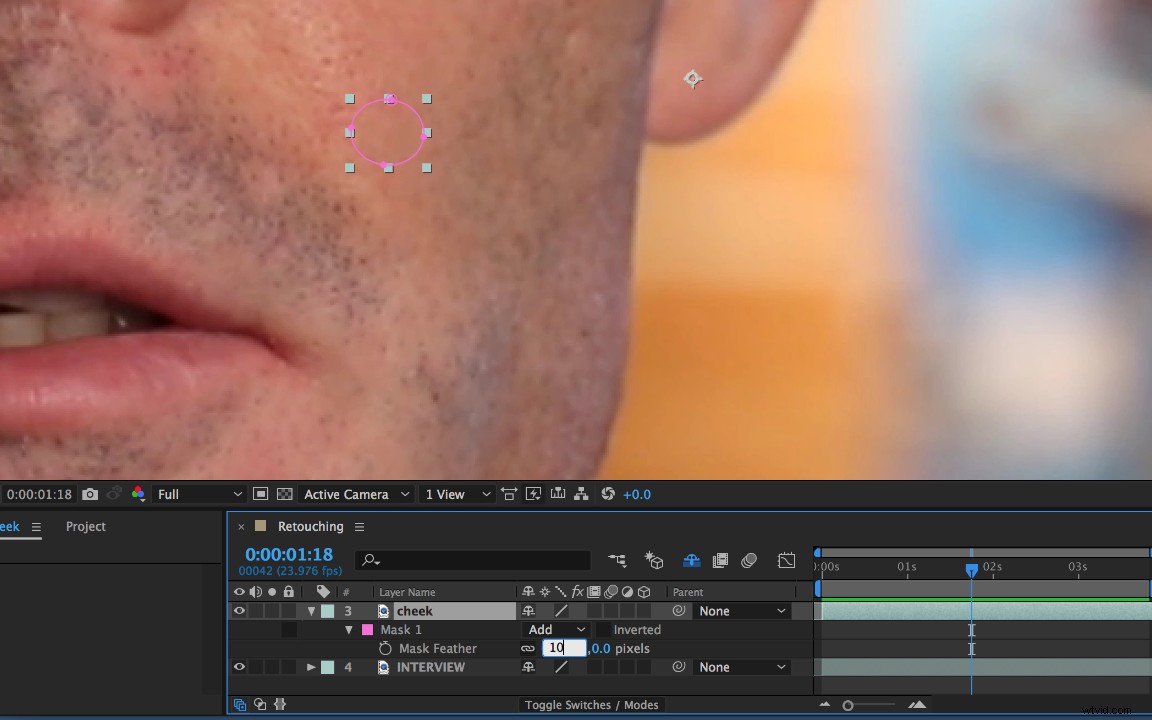
Task: Switch to the Project tab
Action: tap(85, 526)
